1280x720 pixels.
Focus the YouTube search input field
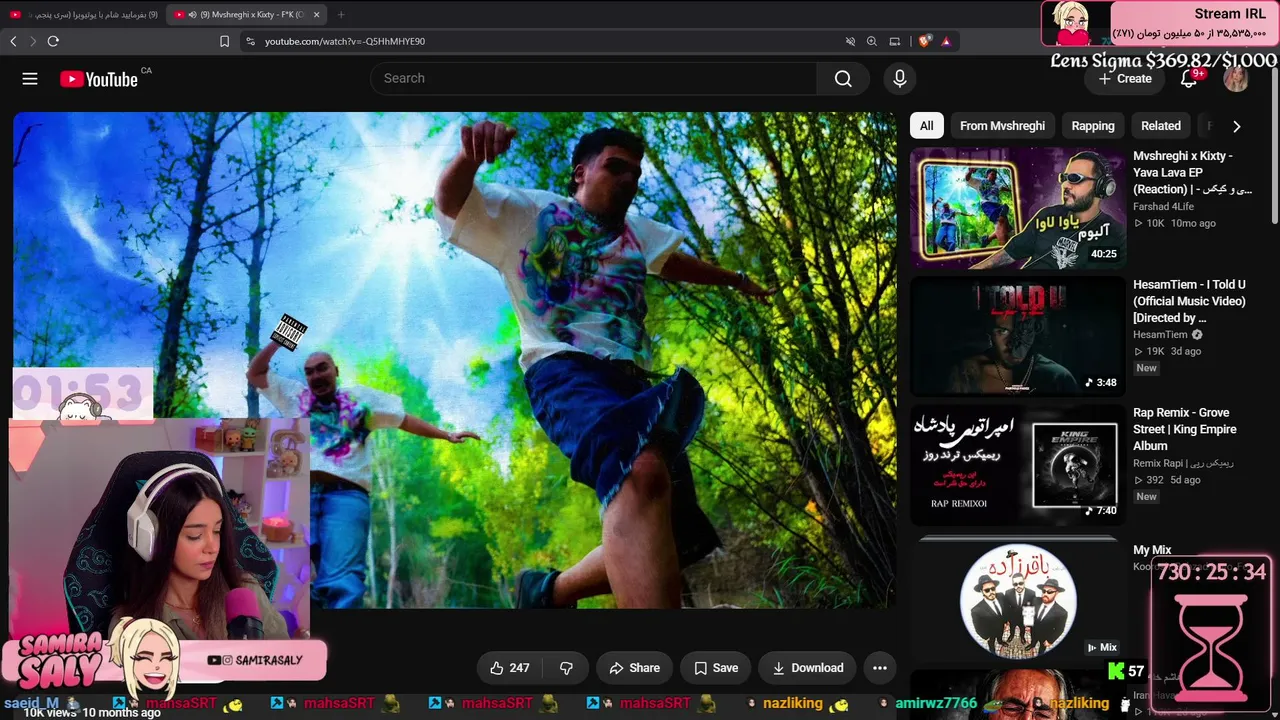tap(593, 79)
